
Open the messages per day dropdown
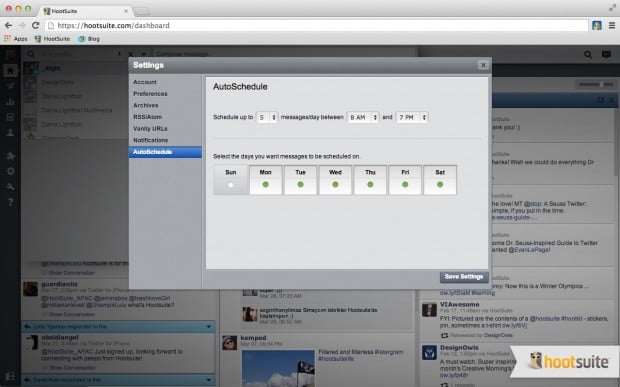click(x=267, y=117)
